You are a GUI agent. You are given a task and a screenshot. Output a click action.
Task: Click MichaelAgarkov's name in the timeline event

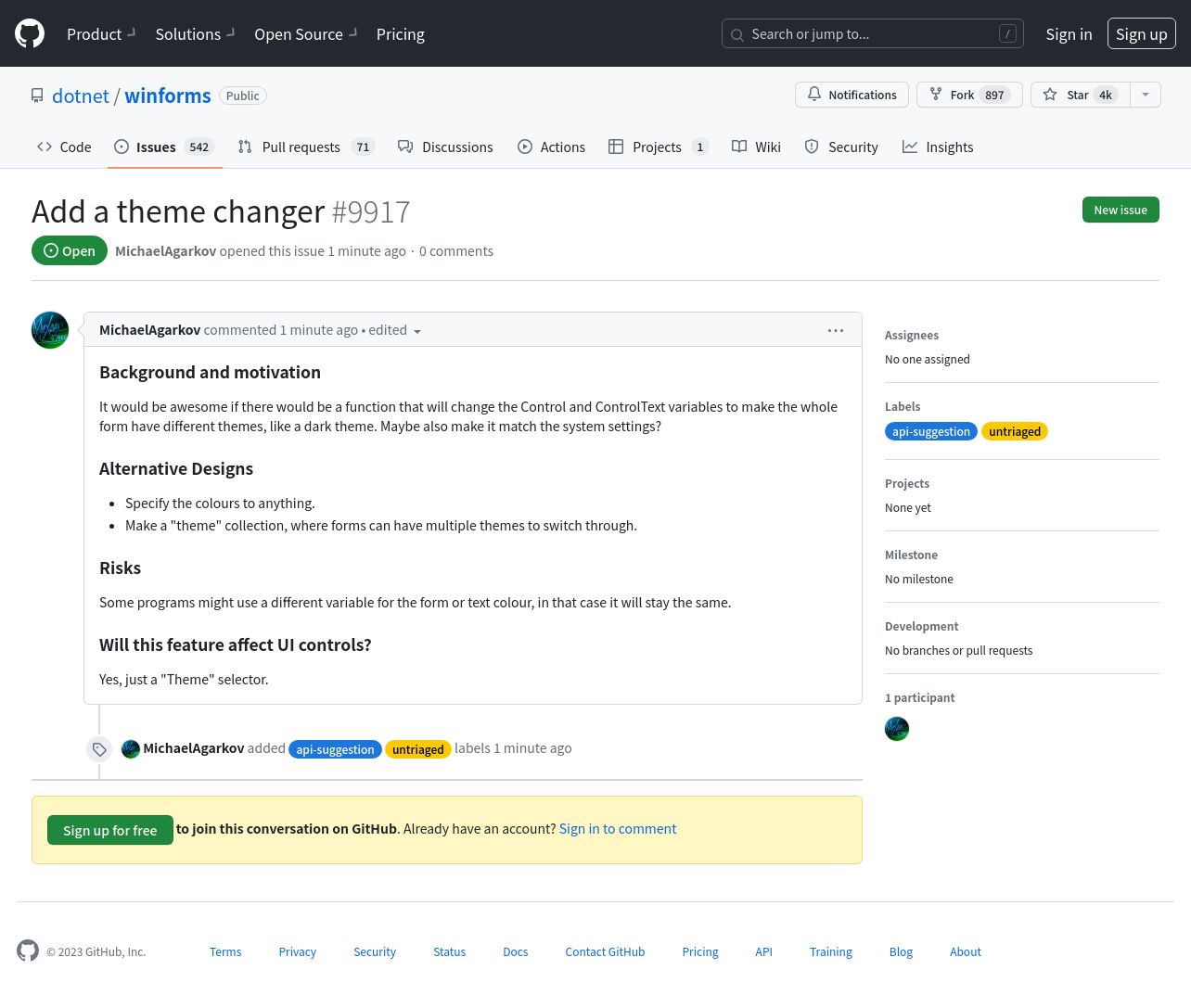(194, 748)
